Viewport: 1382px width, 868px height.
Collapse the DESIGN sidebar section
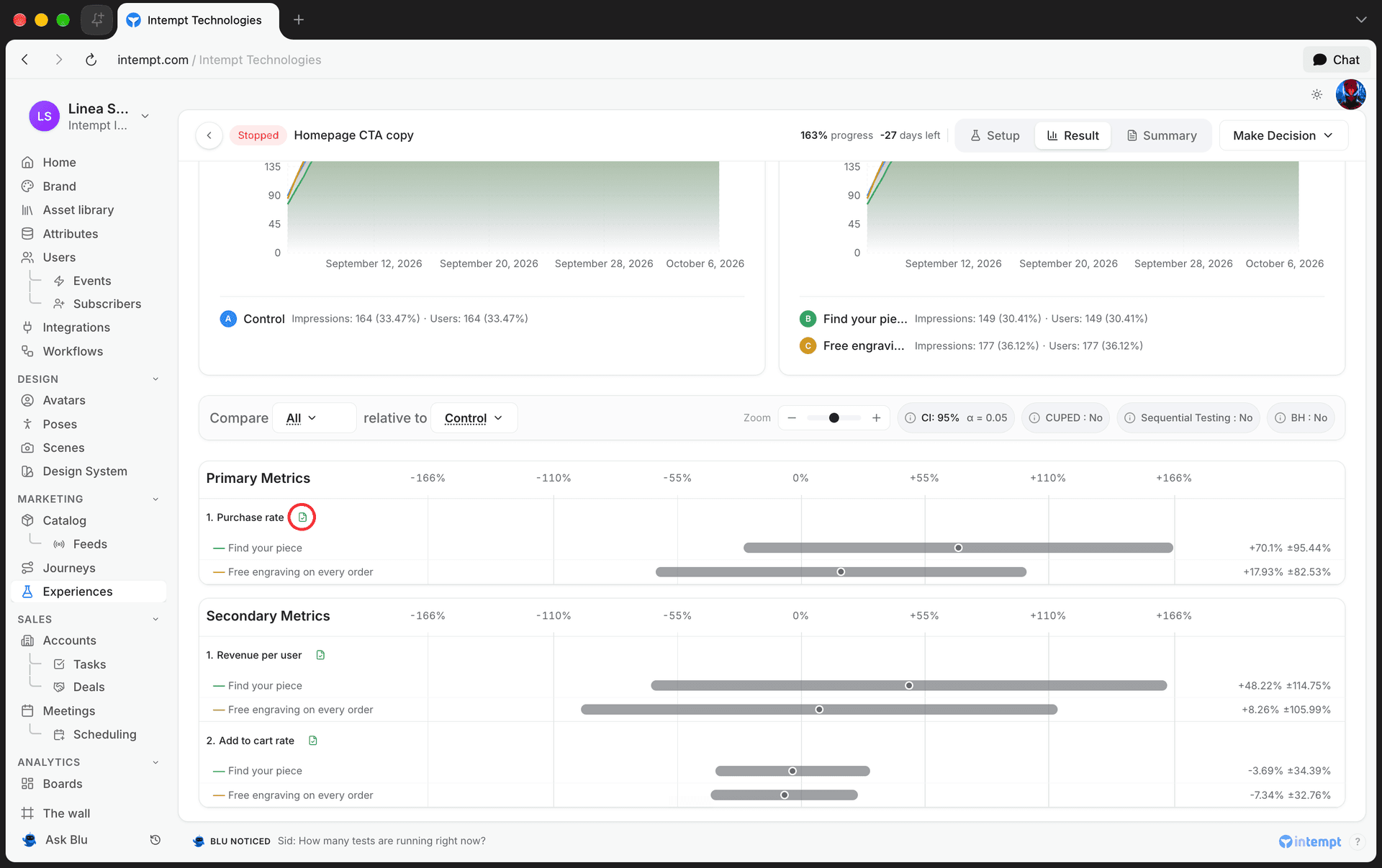[x=155, y=379]
